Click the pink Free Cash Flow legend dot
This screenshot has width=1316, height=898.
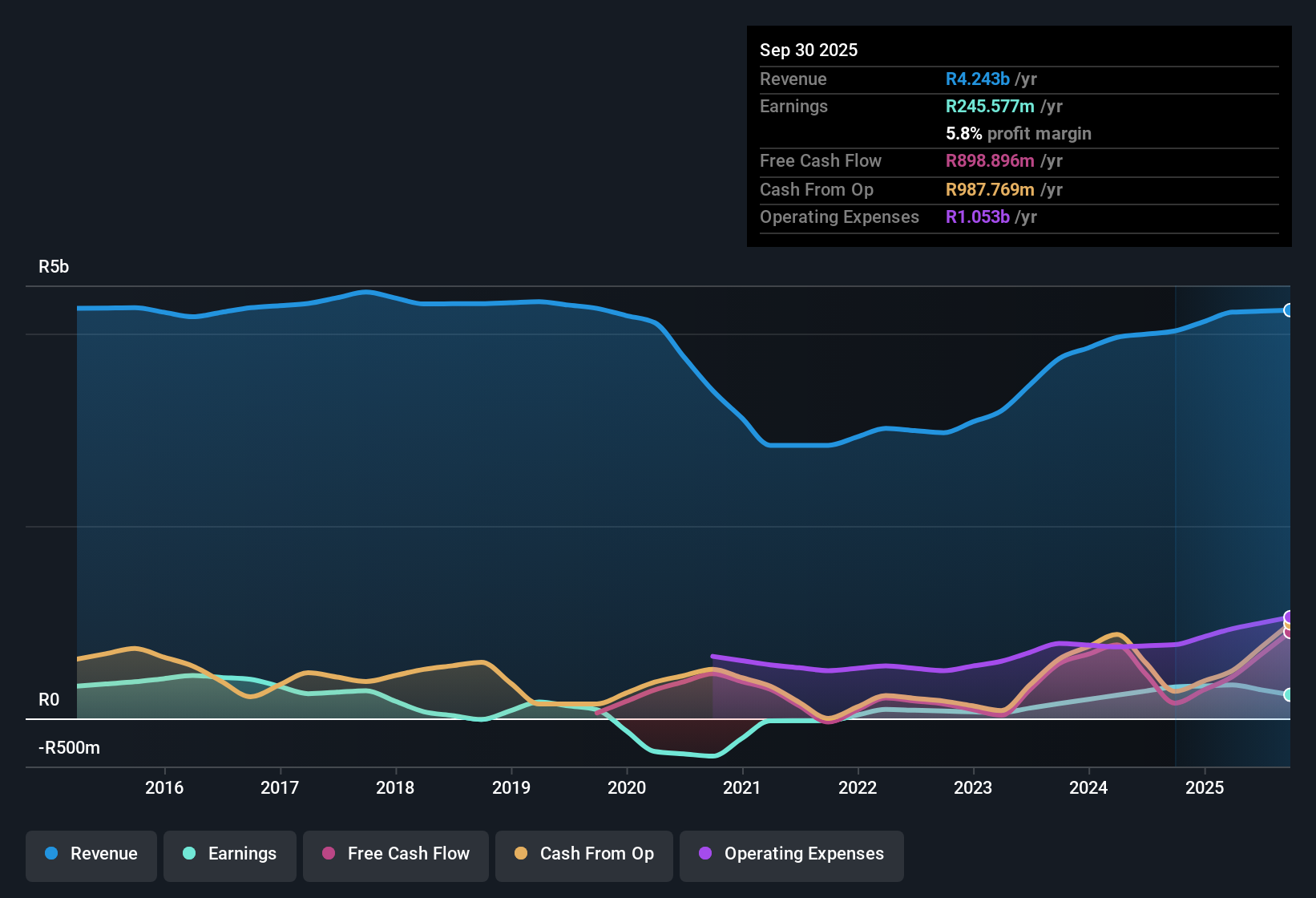click(328, 854)
